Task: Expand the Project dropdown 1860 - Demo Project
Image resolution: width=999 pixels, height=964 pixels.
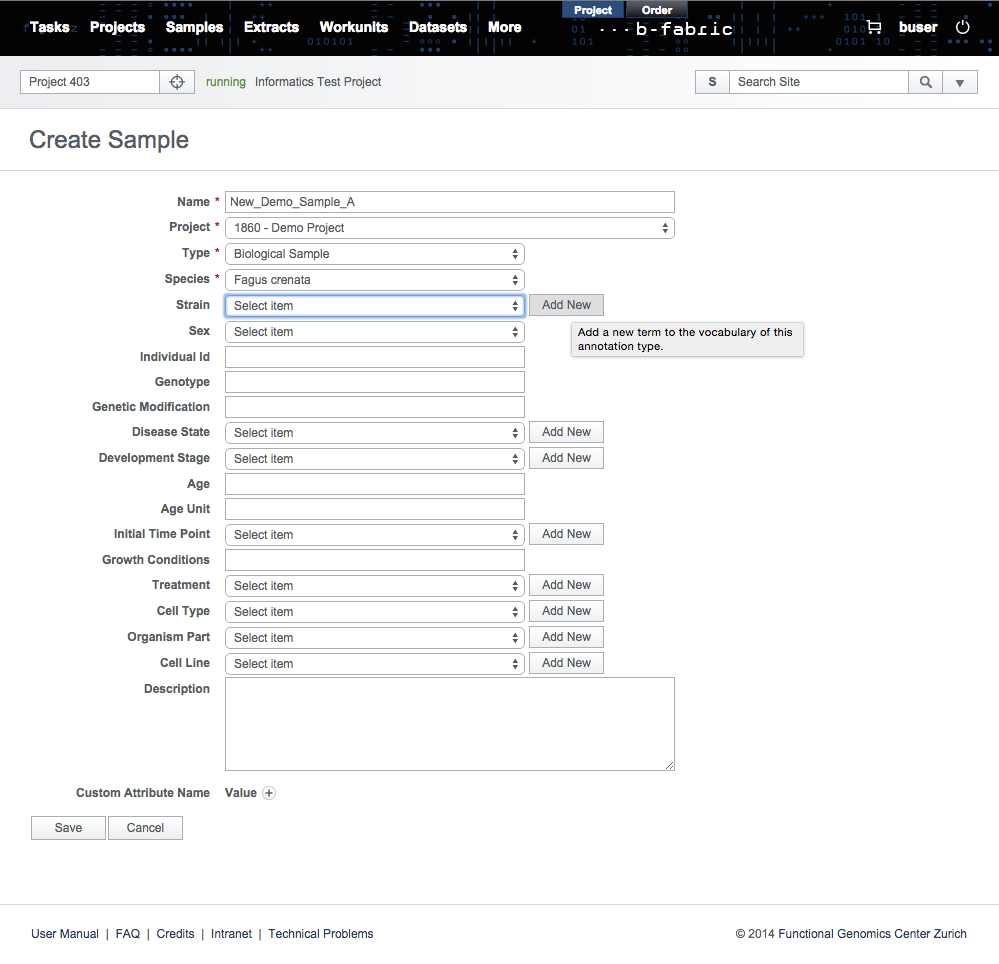Action: click(x=450, y=228)
